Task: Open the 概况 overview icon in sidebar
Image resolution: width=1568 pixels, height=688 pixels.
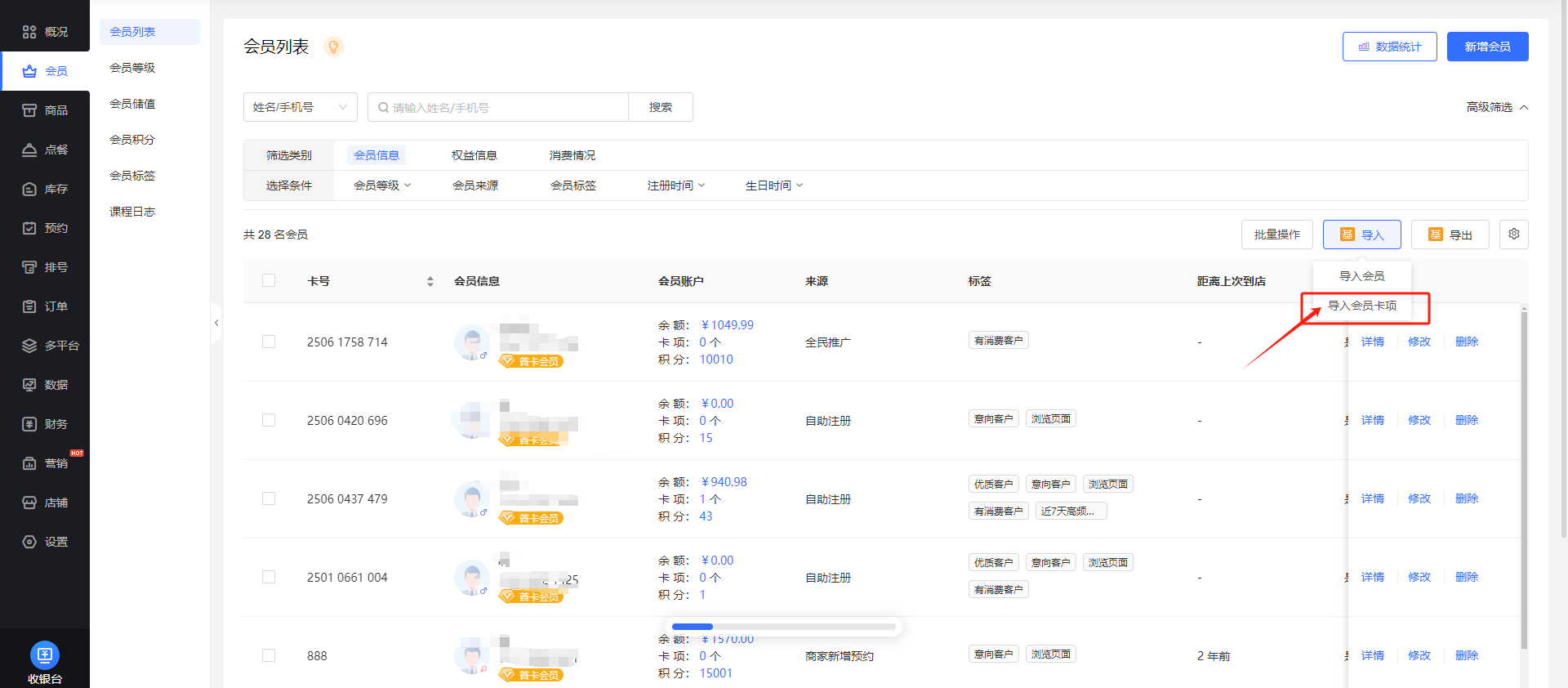Action: point(29,32)
